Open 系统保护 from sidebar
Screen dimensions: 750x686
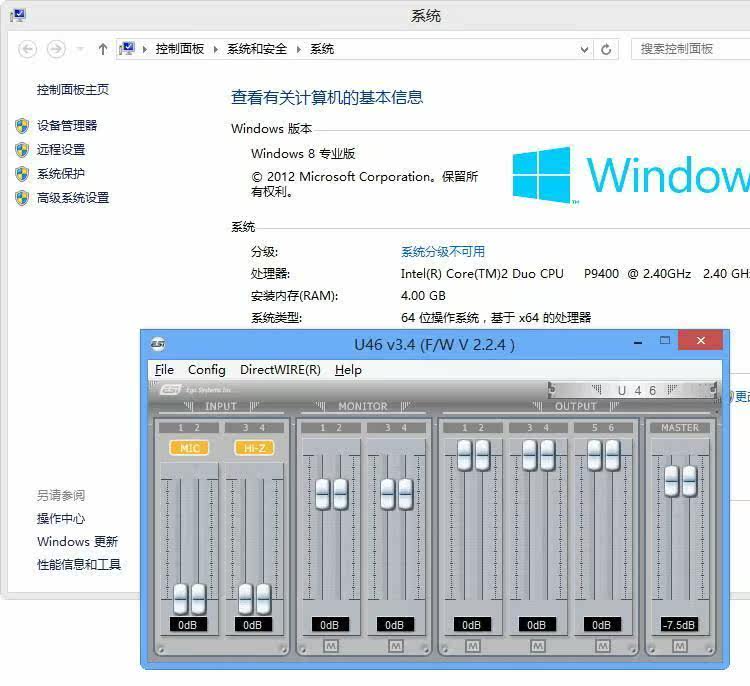(61, 174)
